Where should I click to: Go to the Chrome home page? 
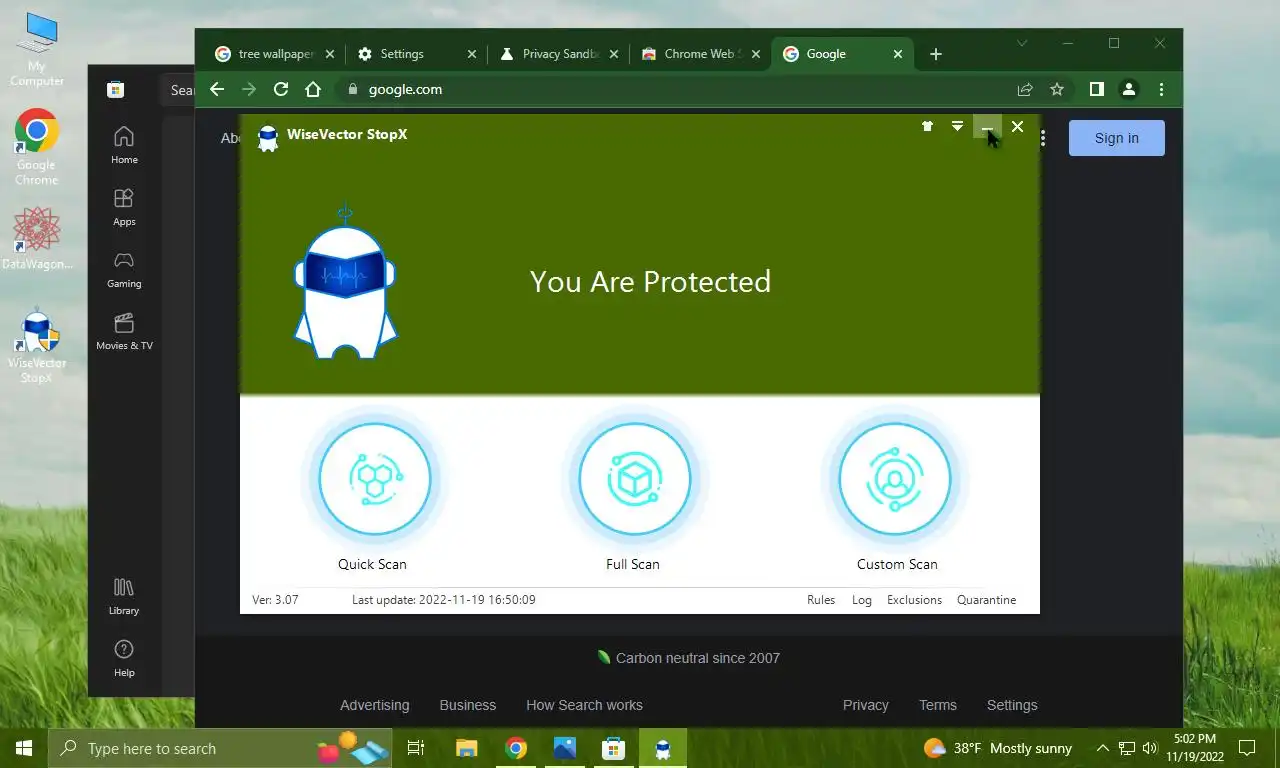click(313, 89)
